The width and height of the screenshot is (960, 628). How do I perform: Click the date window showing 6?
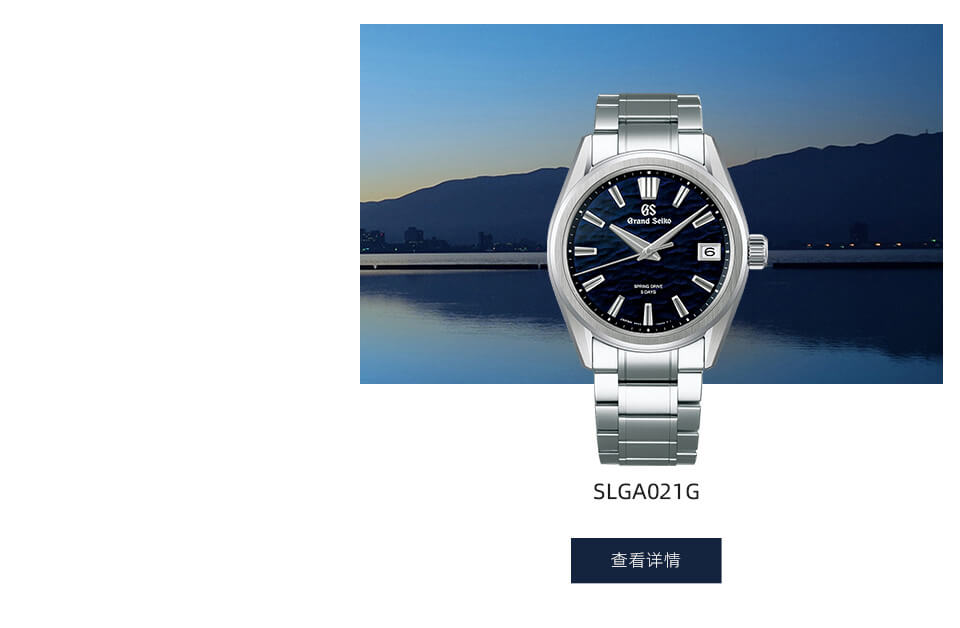(x=710, y=252)
